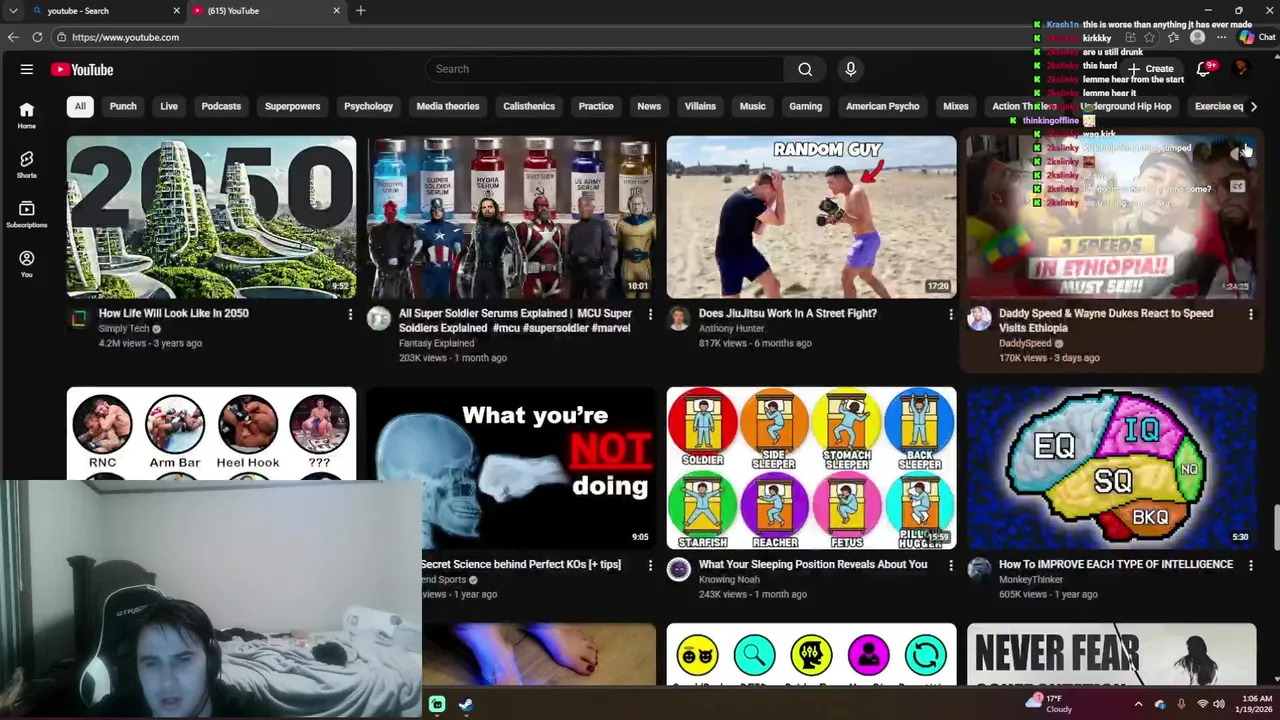
Task: Choose the American Psycho chip
Action: pyautogui.click(x=882, y=106)
